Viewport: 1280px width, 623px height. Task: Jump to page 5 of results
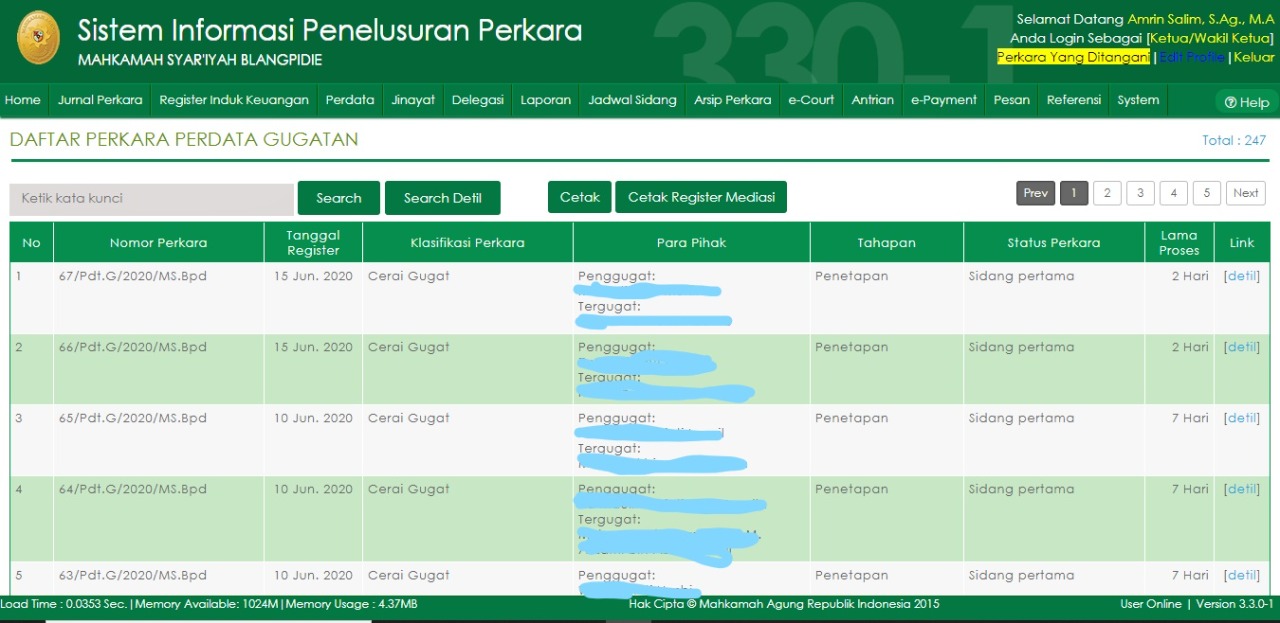click(1207, 193)
